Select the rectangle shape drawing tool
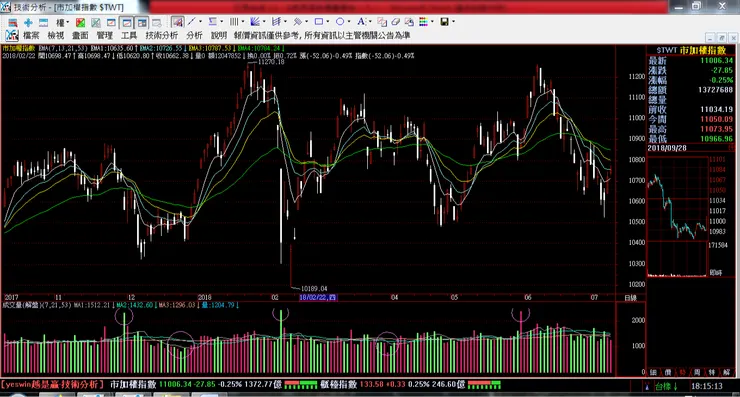The height and width of the screenshot is (397, 740). (x=319, y=22)
